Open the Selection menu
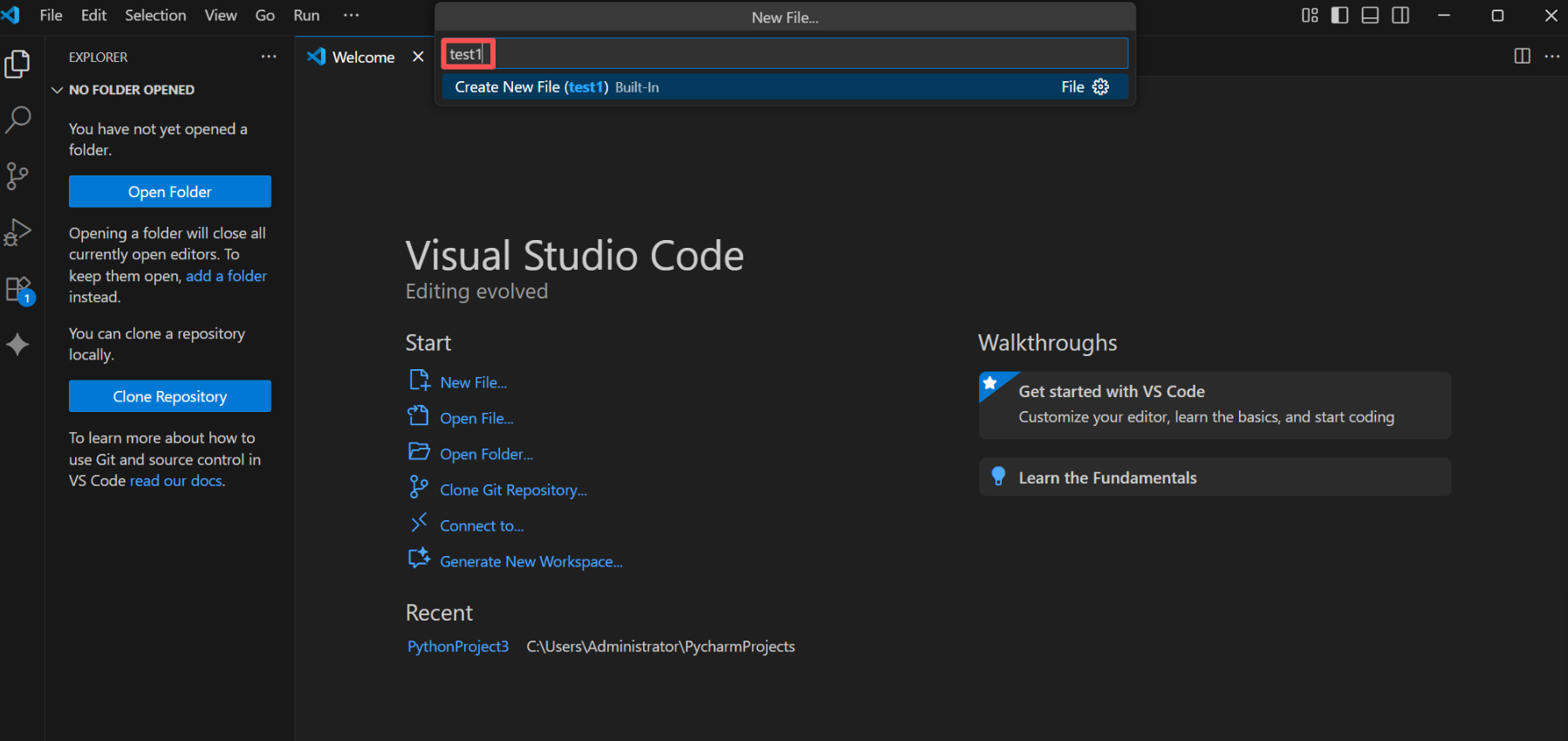This screenshot has height=741, width=1568. 155,16
